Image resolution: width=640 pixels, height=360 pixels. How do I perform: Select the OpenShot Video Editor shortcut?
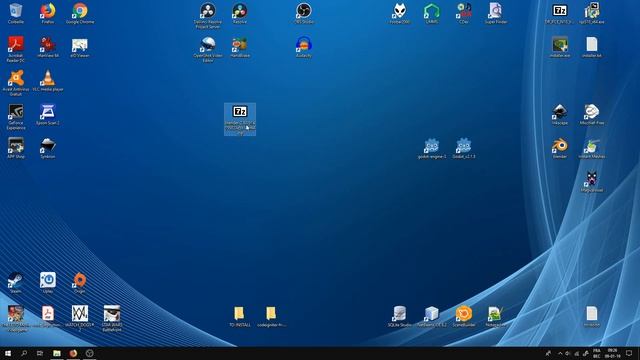point(208,49)
